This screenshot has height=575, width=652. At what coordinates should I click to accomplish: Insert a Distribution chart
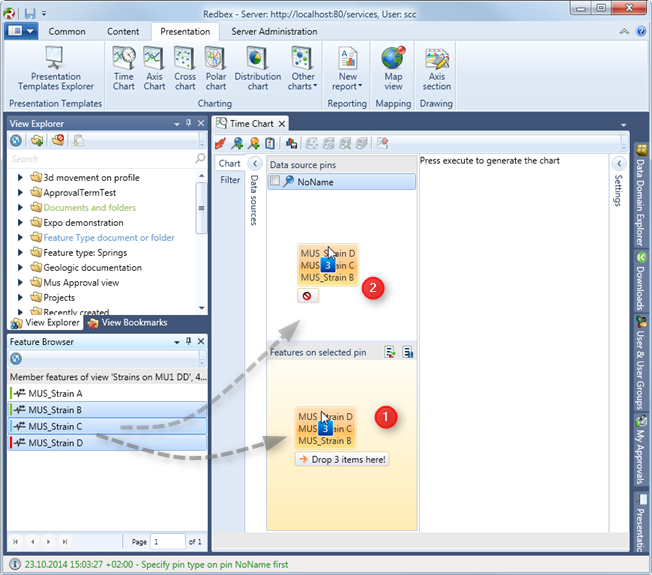(x=257, y=68)
